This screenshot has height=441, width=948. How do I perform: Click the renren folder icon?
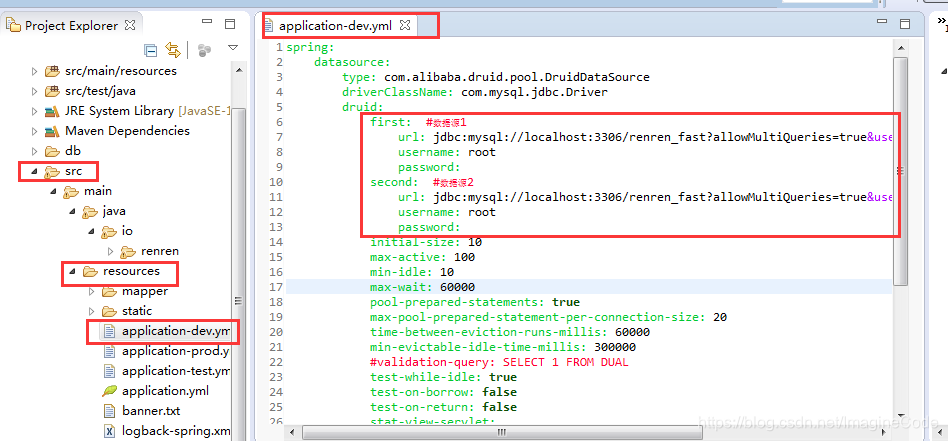click(128, 251)
